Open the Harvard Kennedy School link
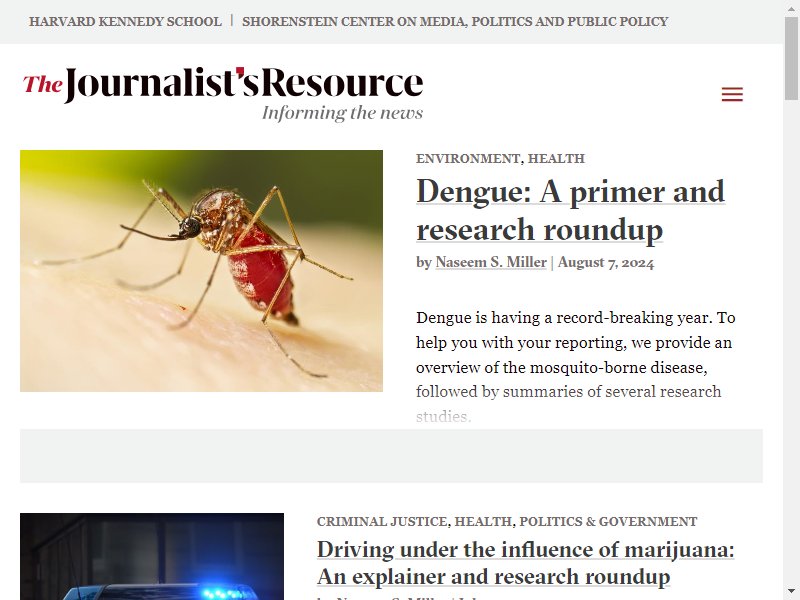 125,21
